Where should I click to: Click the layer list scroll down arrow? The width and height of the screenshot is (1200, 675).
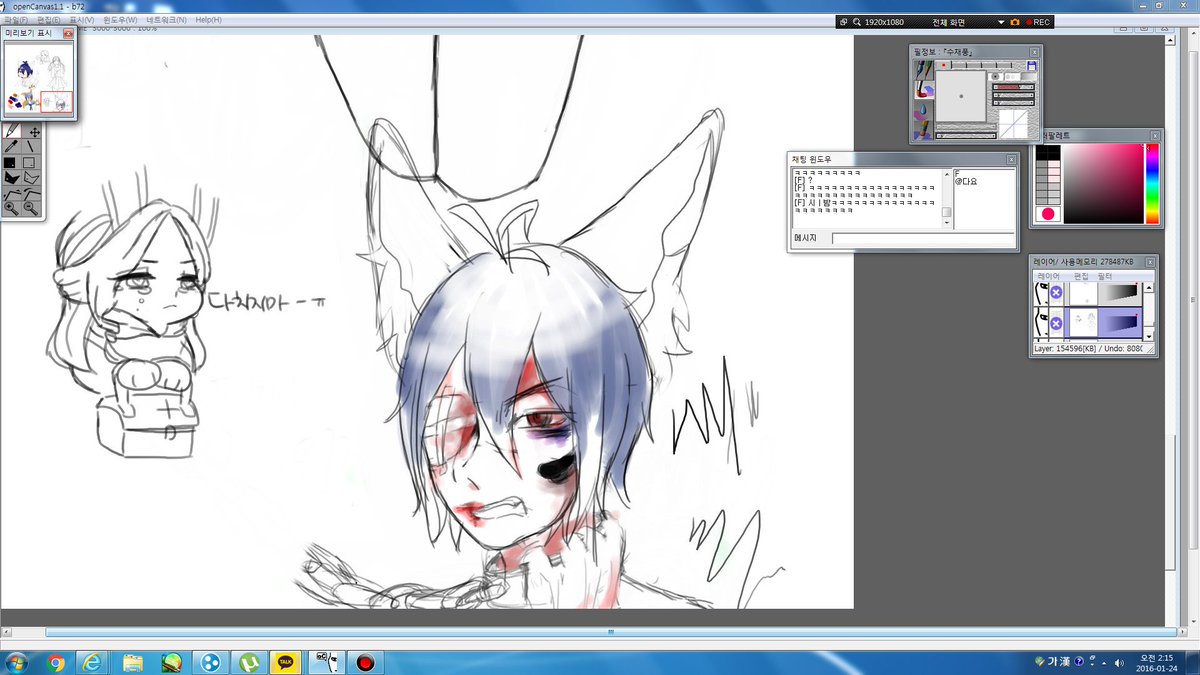[1149, 336]
